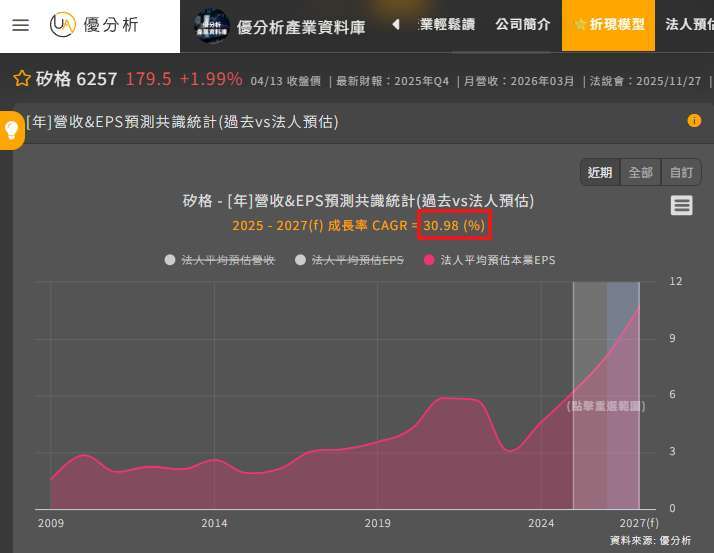Add 矽格 to favorites with star
Viewport: 714px width, 553px height.
click(21, 79)
